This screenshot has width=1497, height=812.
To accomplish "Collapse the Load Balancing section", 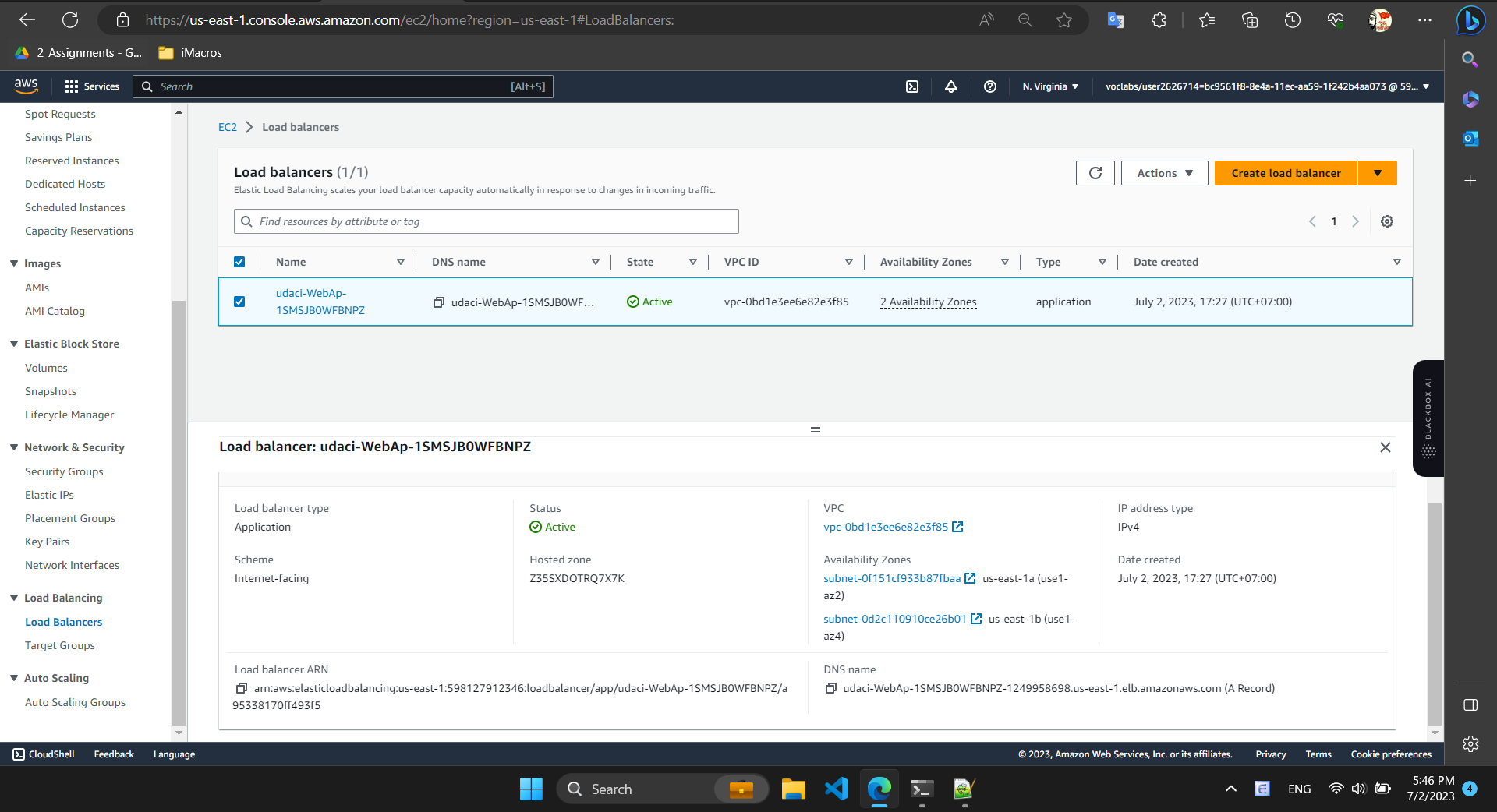I will click(x=13, y=598).
